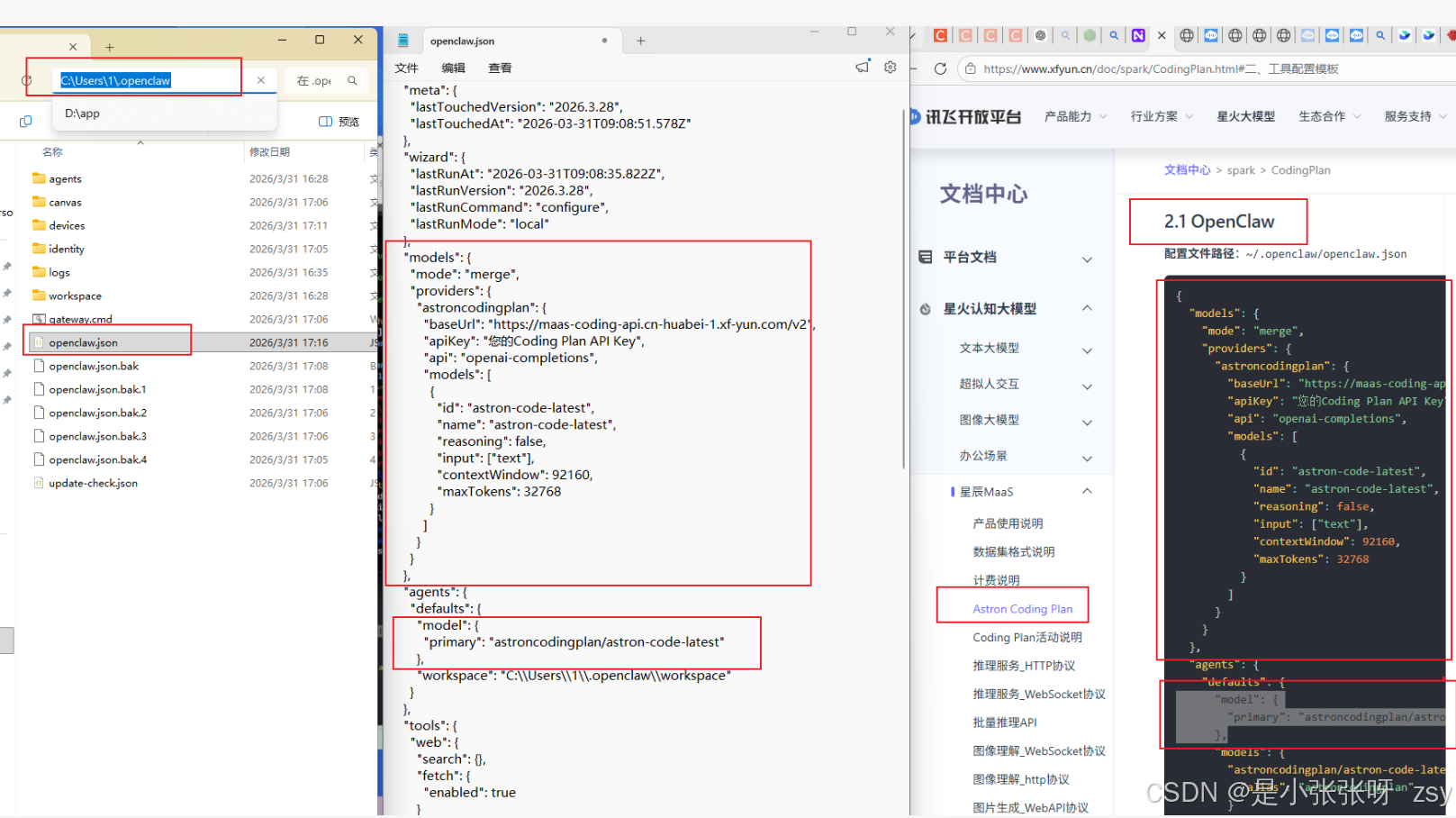Reload the xfyun browser page
1456x818 pixels.
click(x=940, y=68)
